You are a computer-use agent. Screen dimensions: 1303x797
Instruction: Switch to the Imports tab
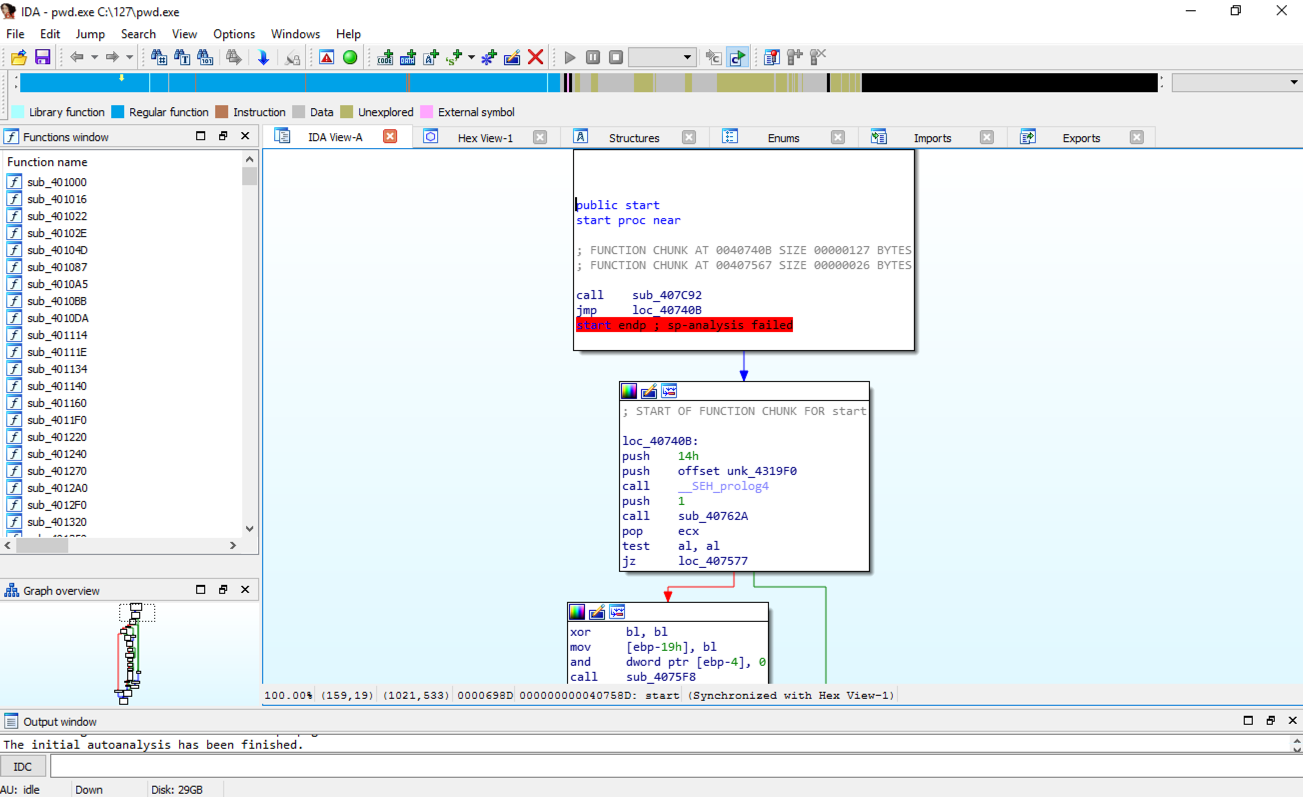tap(931, 138)
